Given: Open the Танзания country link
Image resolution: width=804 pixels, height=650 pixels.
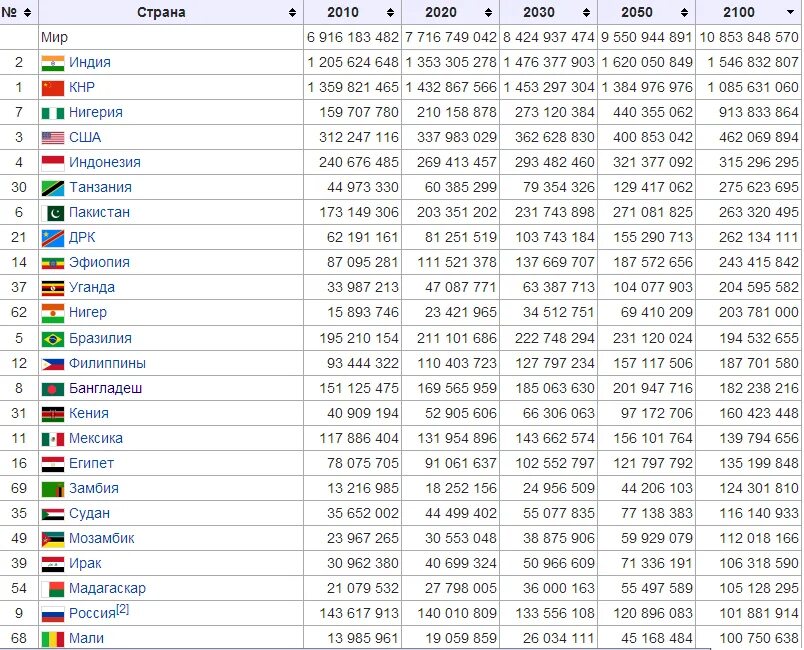Looking at the screenshot, I should point(100,187).
